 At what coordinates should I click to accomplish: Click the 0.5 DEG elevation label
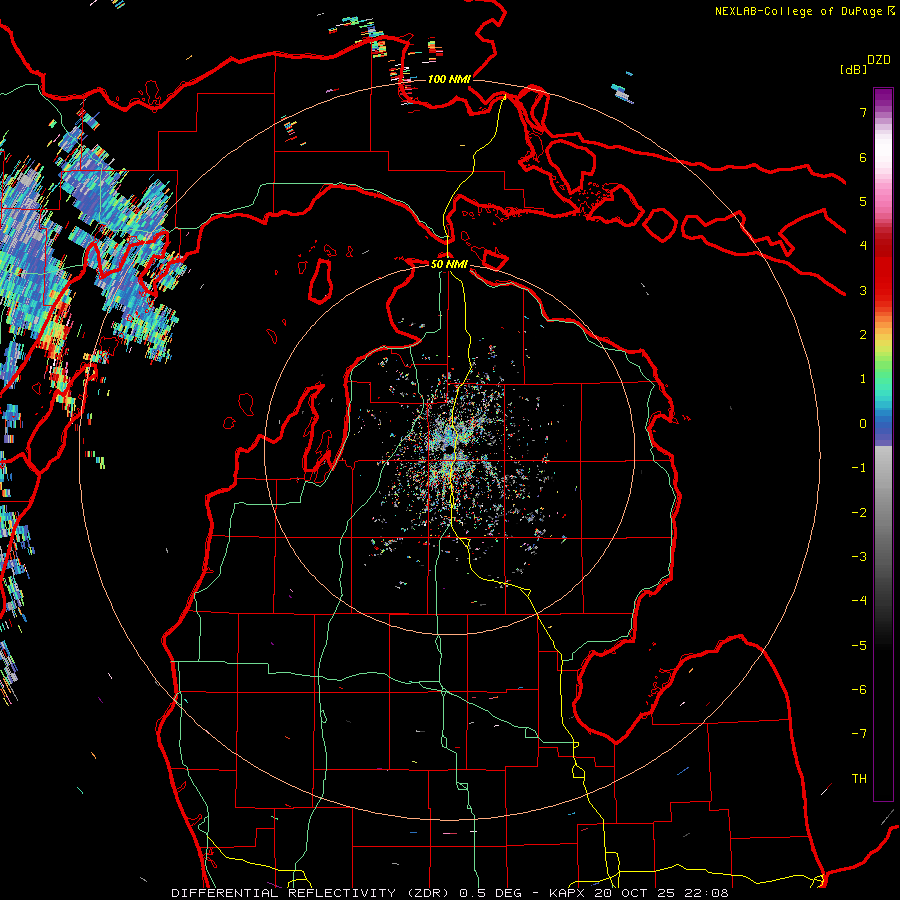(x=490, y=893)
